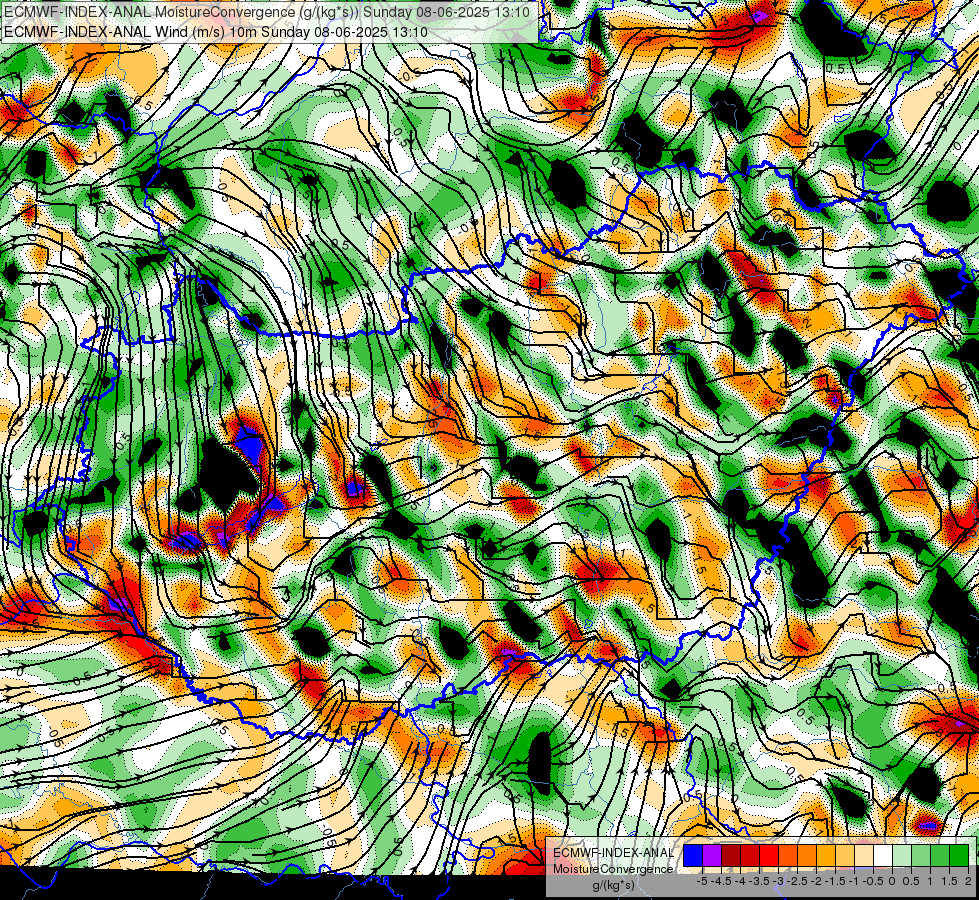Select the light orange swatch between -1.5 and -1
The width and height of the screenshot is (979, 900).
(845, 856)
